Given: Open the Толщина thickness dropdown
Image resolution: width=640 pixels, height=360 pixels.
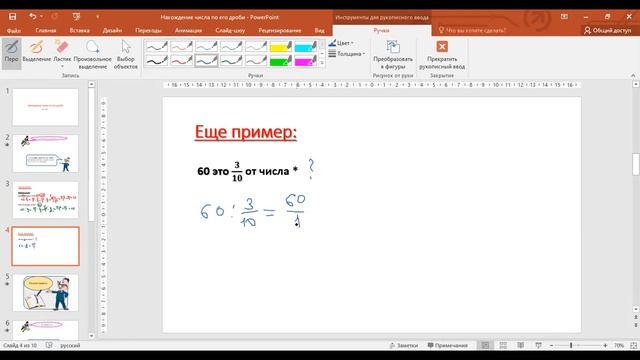Looking at the screenshot, I should (x=347, y=53).
